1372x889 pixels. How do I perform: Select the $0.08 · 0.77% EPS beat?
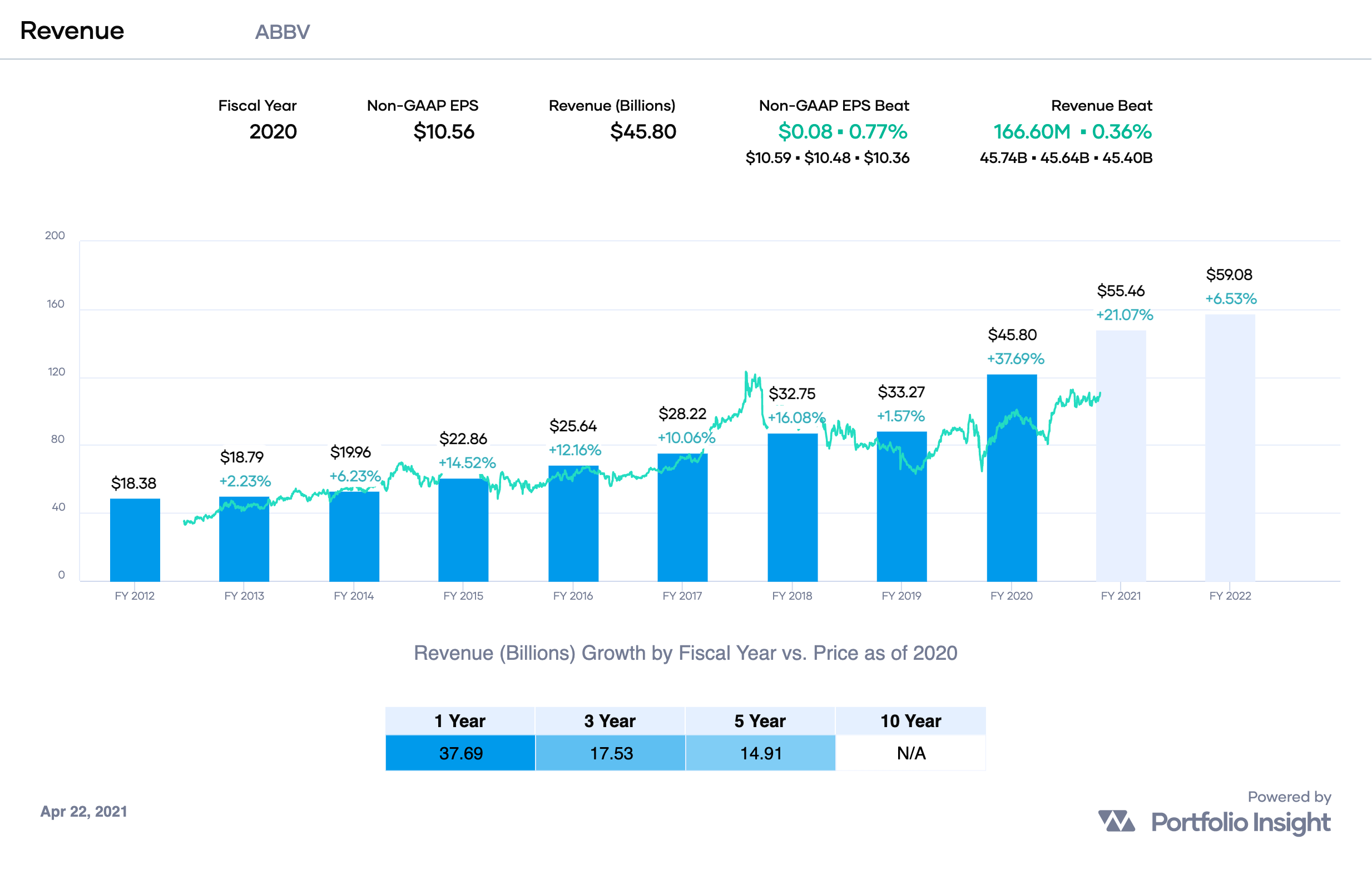click(843, 131)
